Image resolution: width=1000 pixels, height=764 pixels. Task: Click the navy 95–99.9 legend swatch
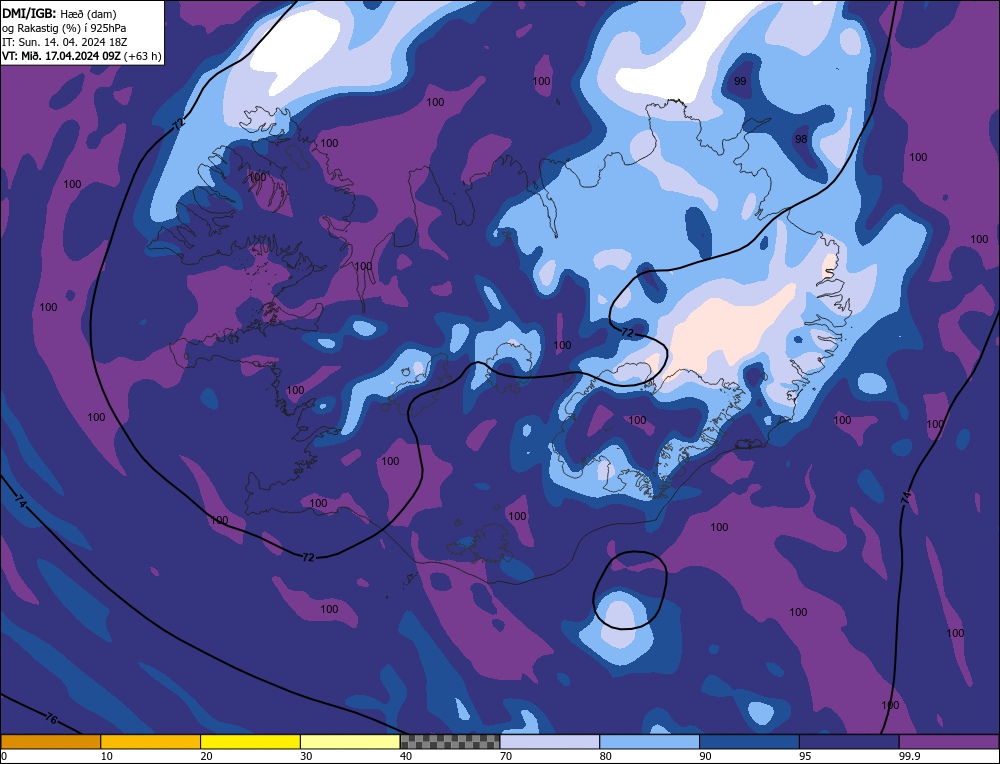(x=849, y=742)
